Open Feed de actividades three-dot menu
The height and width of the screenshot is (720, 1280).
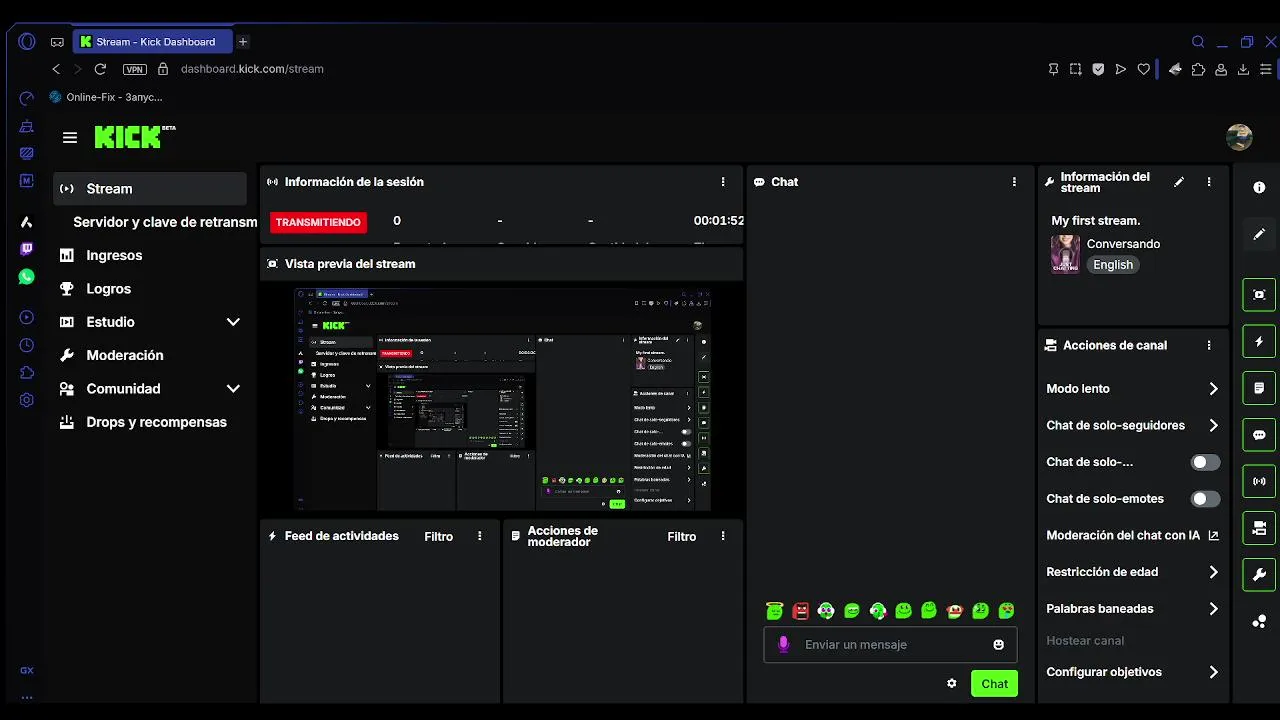pyautogui.click(x=480, y=536)
